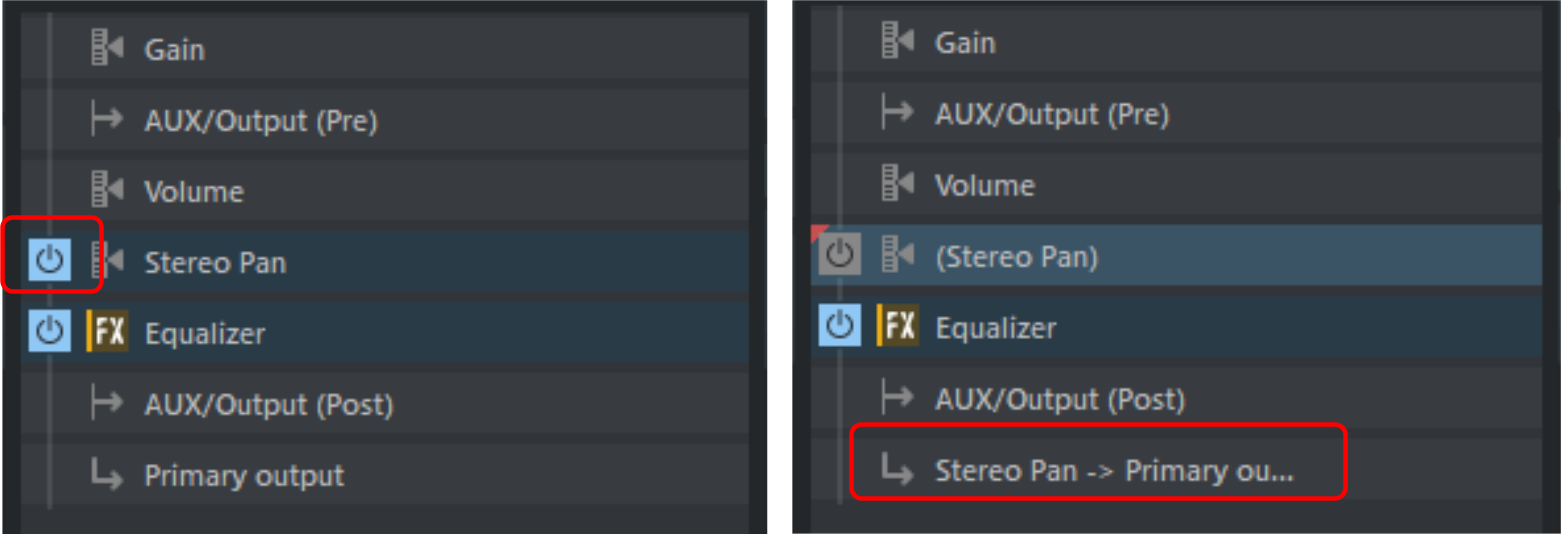
Task: Toggle Equalizer power button in right panel
Action: coord(839,327)
